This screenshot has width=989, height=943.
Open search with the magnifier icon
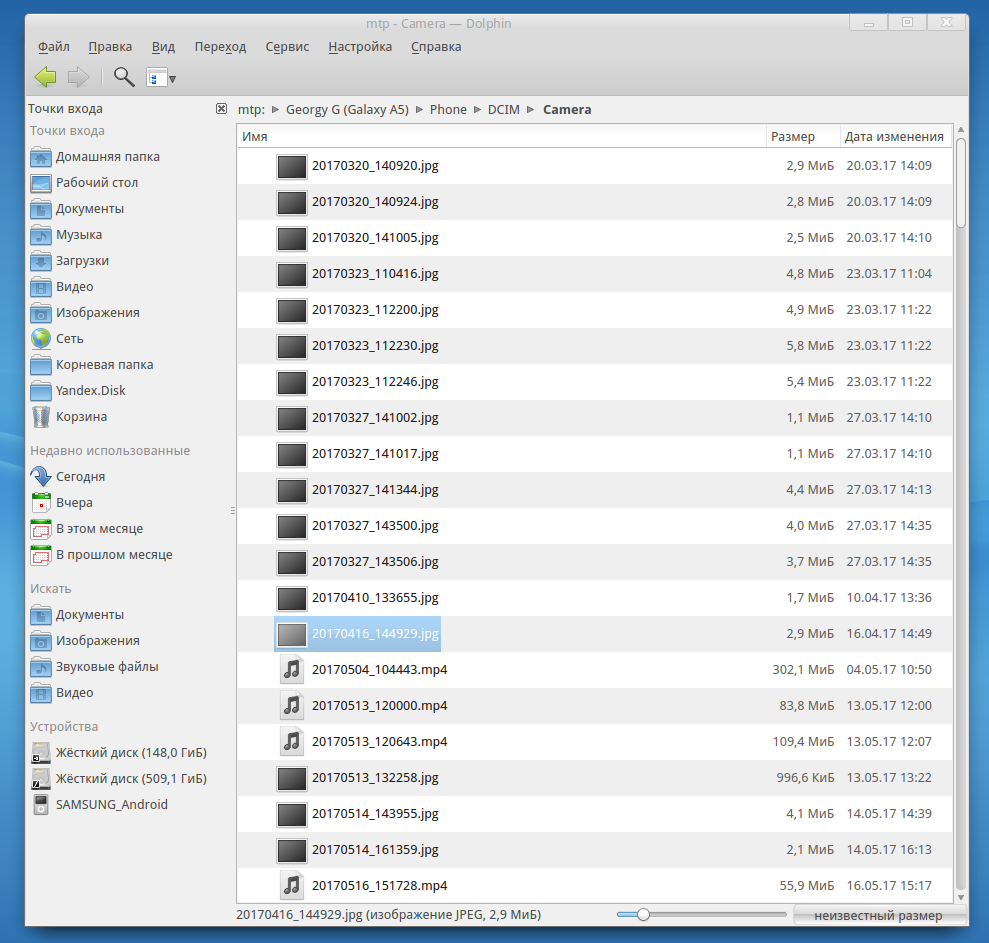point(124,78)
